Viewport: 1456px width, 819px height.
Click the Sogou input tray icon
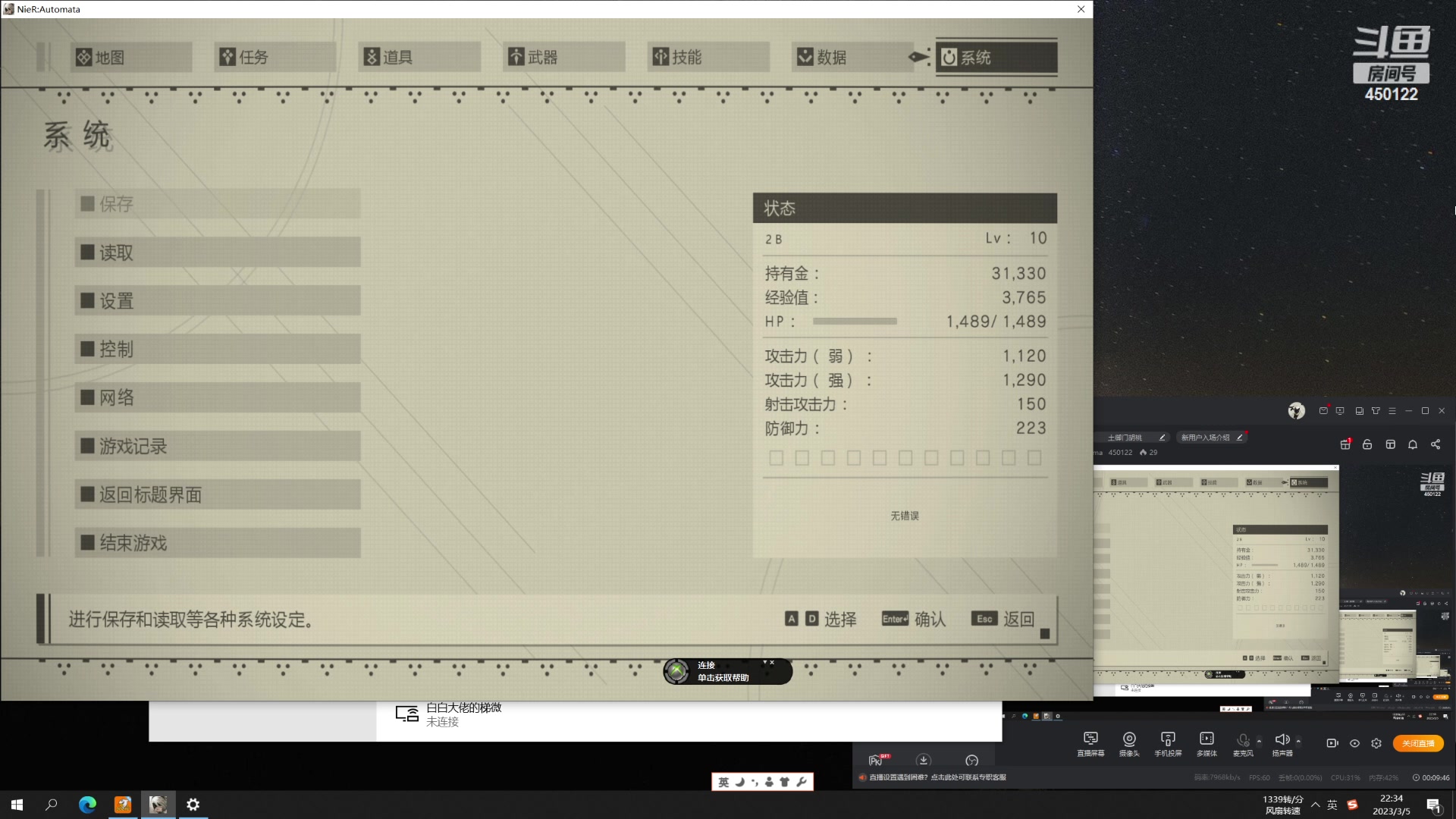[x=1352, y=805]
